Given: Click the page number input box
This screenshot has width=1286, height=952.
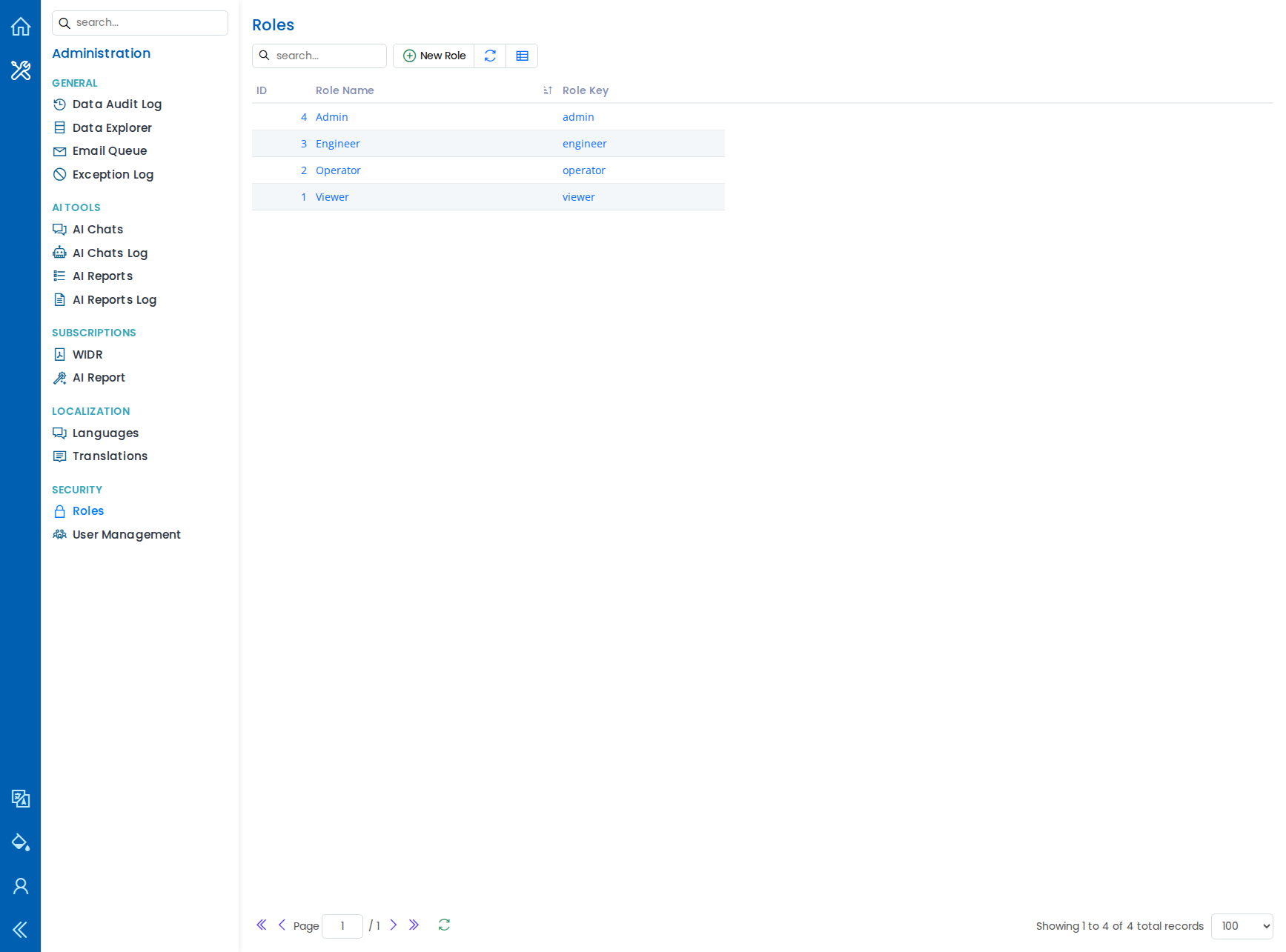Looking at the screenshot, I should pyautogui.click(x=342, y=926).
